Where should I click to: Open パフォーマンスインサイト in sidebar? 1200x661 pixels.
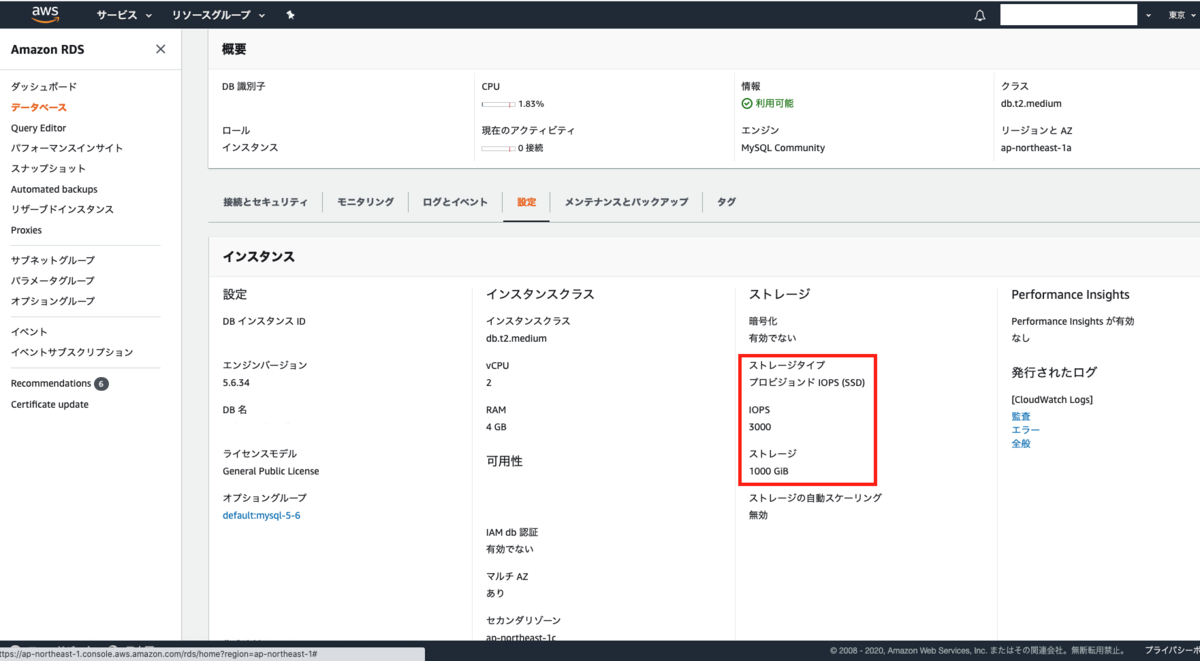(67, 148)
